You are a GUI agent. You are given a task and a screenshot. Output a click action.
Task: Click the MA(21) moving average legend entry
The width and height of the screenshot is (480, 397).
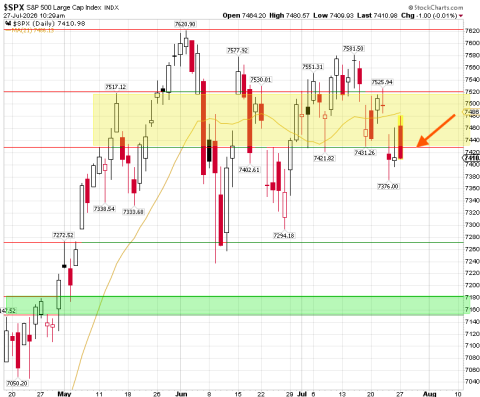[33, 30]
